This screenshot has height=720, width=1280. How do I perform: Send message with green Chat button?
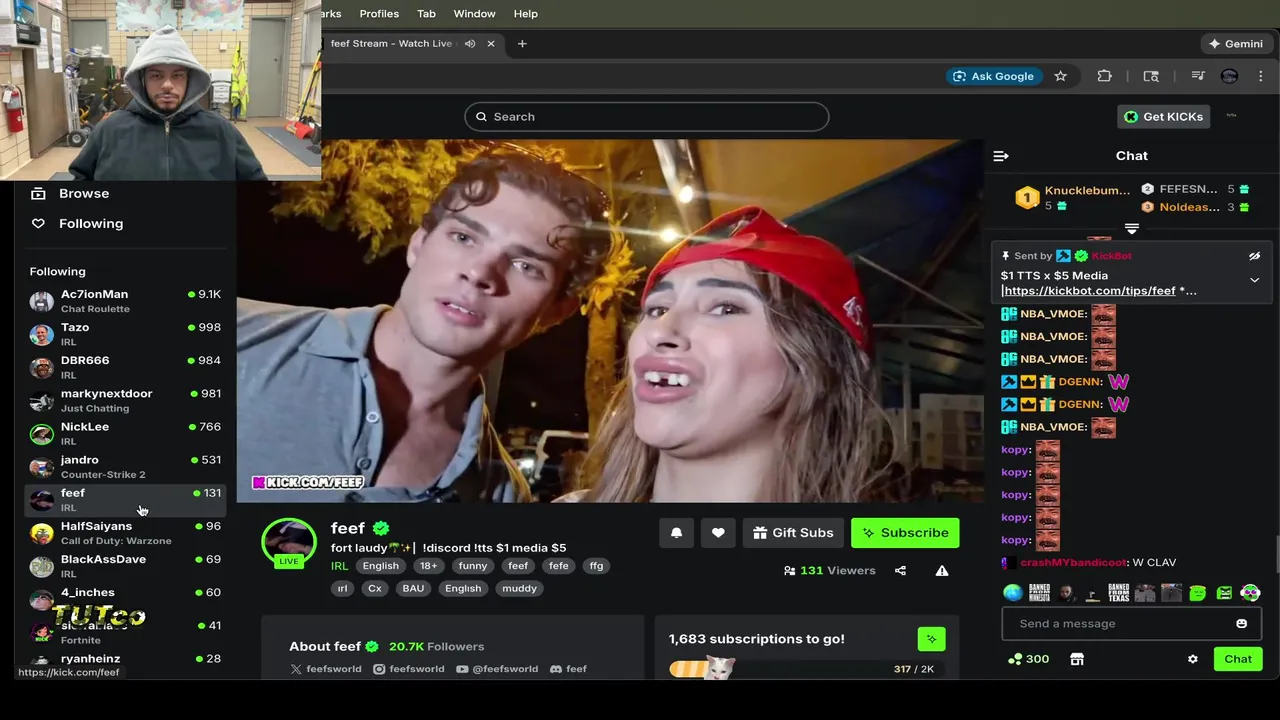[x=1238, y=659]
